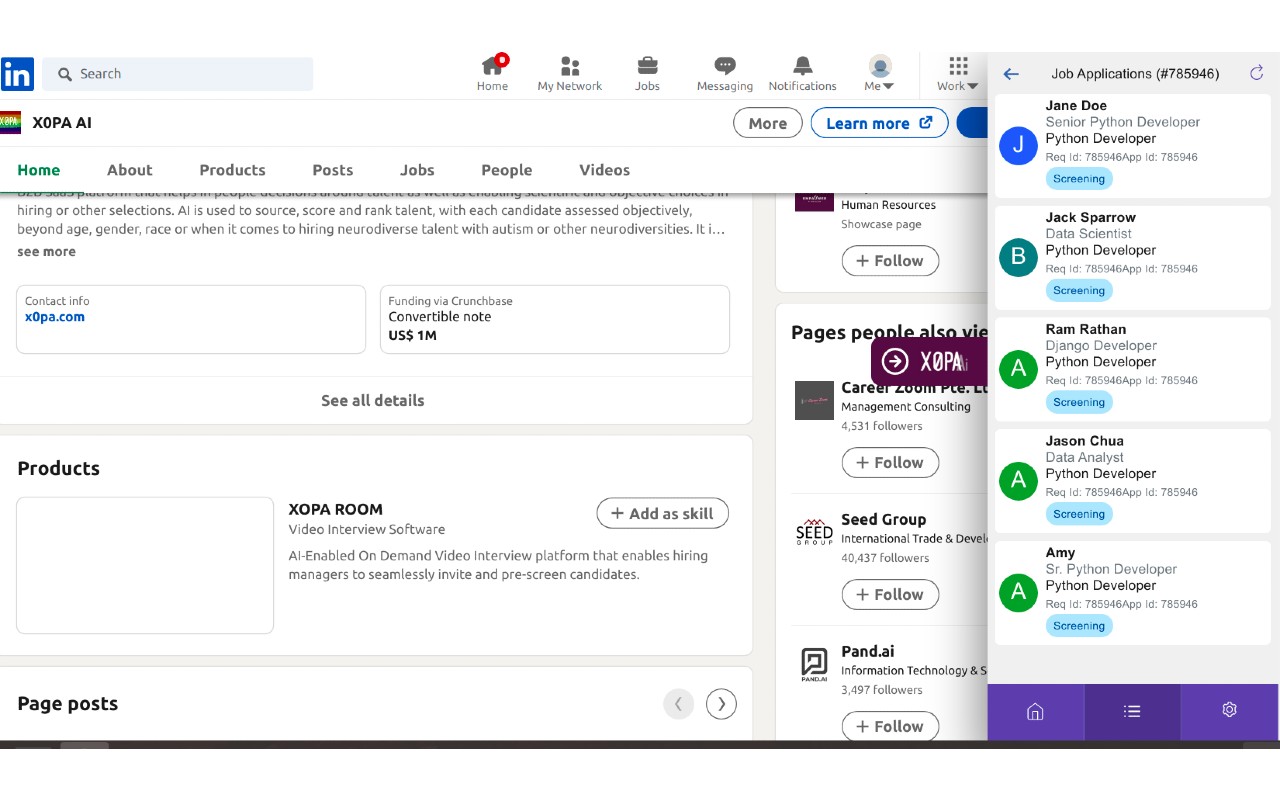Expand the Me profile menu
Viewport: 1280px width, 800px height.
(x=880, y=74)
